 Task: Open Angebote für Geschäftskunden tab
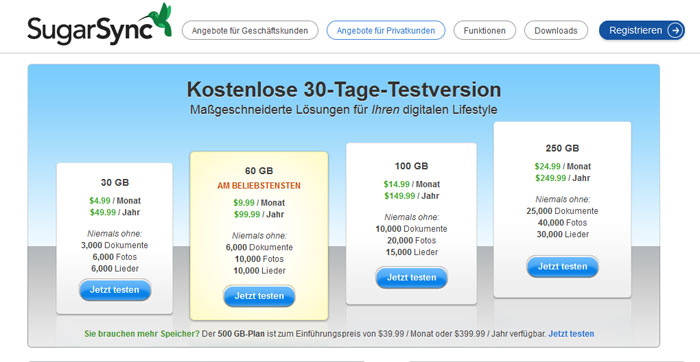click(x=250, y=30)
